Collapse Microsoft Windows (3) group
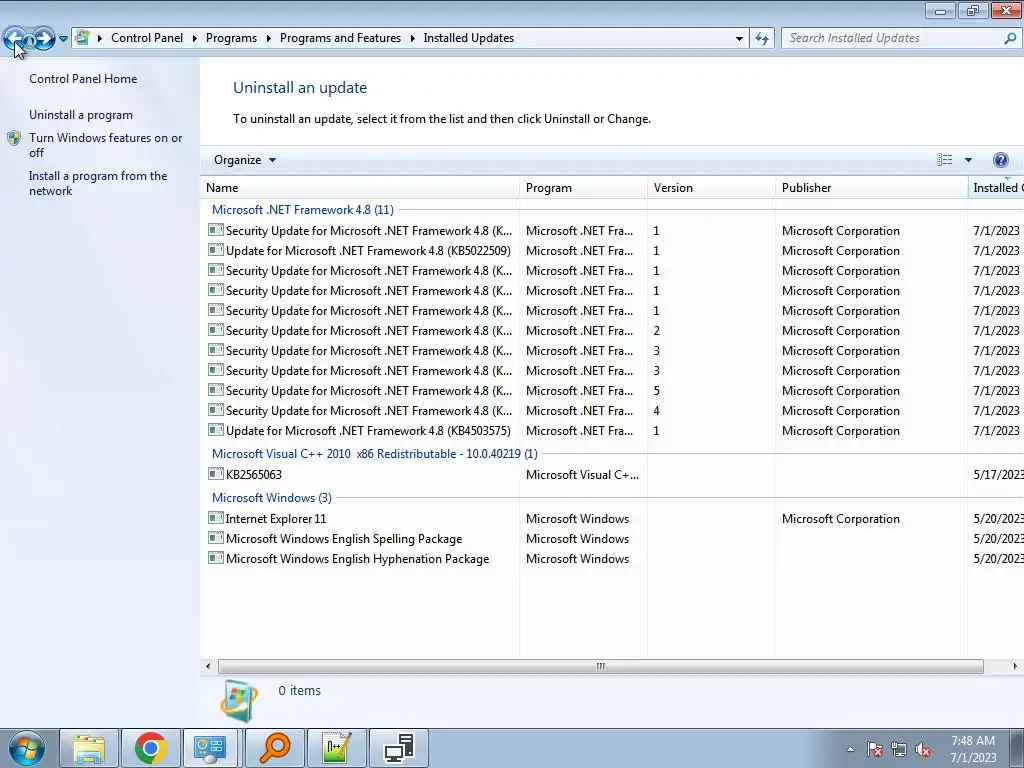This screenshot has height=768, width=1024. click(272, 498)
